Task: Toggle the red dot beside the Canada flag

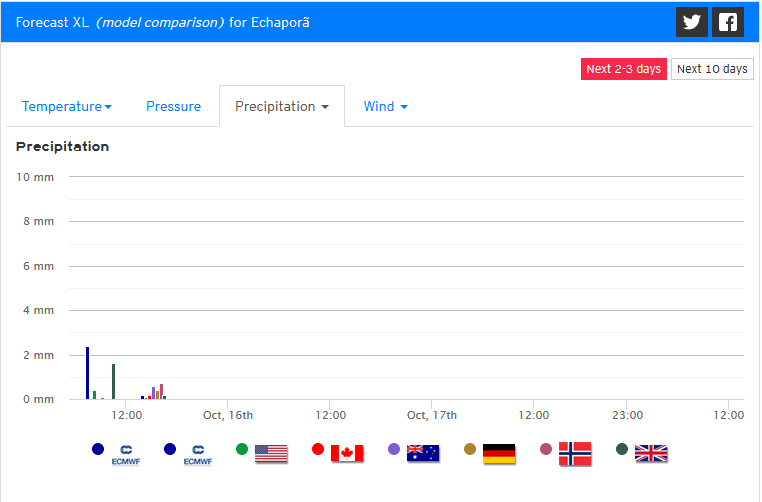Action: coord(318,450)
